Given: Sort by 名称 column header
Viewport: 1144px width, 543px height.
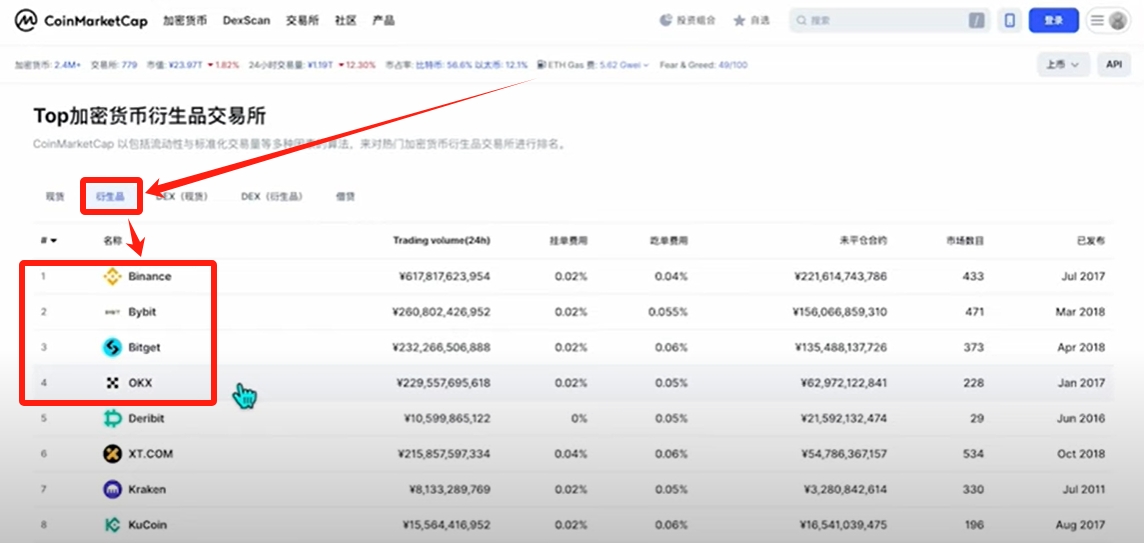Looking at the screenshot, I should [112, 240].
